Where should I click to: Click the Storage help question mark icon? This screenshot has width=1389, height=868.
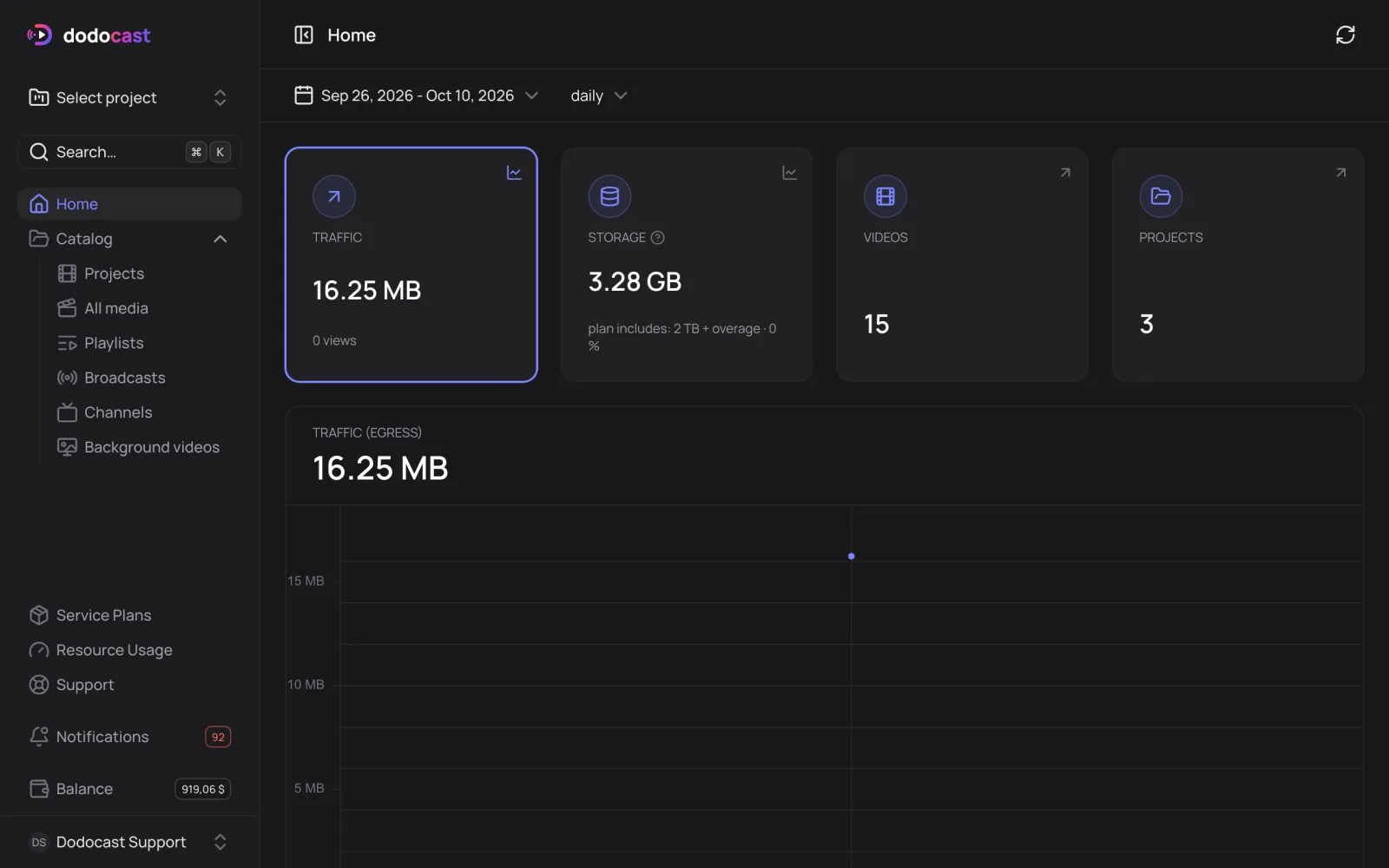tap(657, 238)
